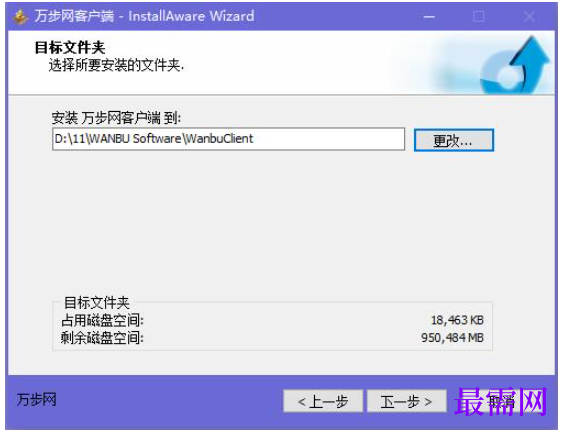Click the maximize button in the title bar

click(x=479, y=17)
